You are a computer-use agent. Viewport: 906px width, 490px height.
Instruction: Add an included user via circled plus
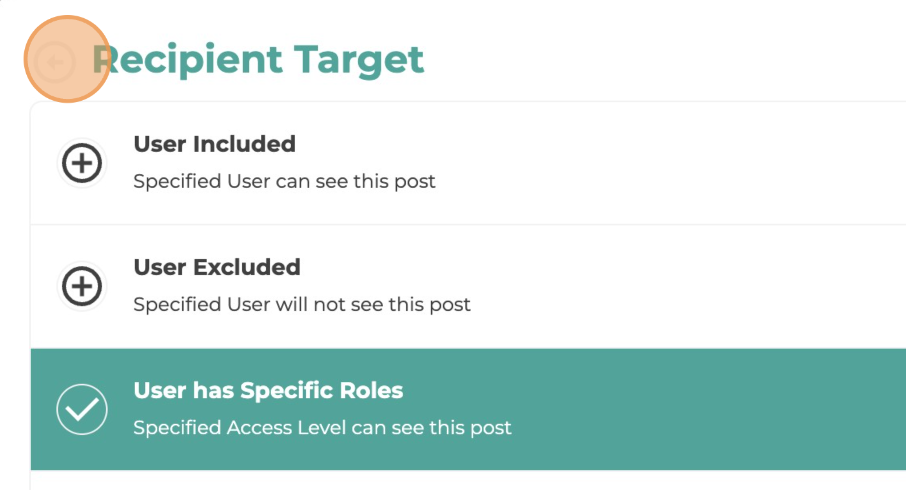coord(82,163)
